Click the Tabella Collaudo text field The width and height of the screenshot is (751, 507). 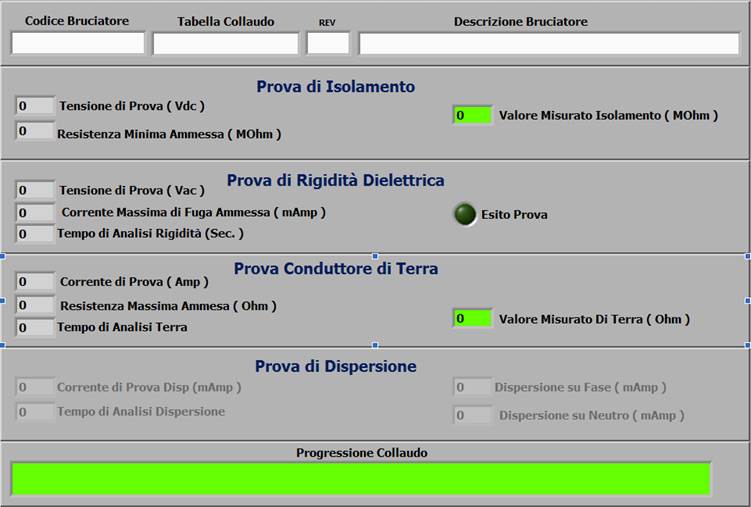click(x=226, y=43)
